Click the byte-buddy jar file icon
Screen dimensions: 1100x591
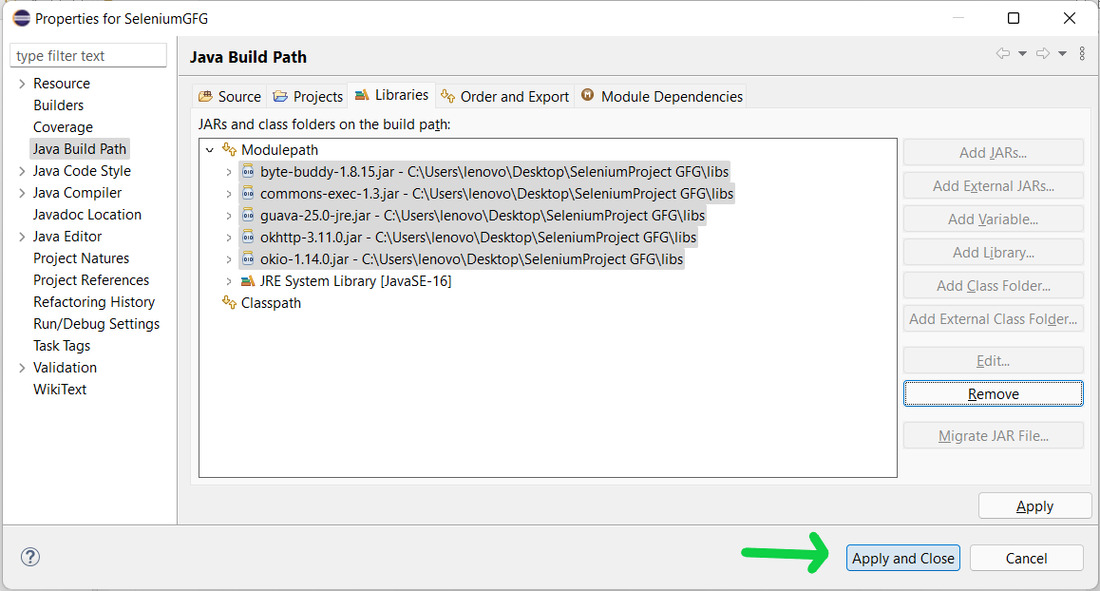click(x=249, y=172)
